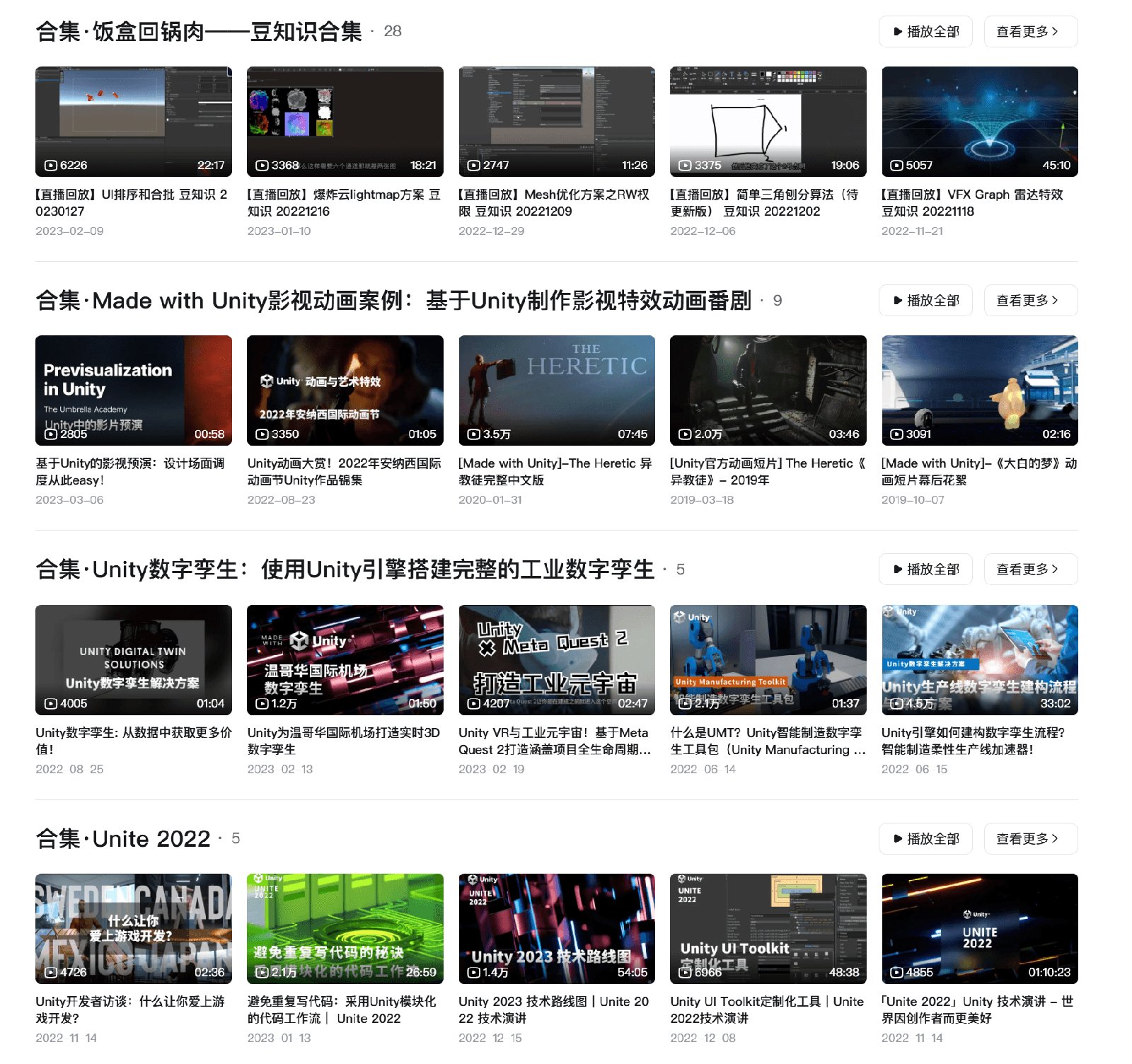1132x1064 pixels.
Task: Open the Meta Quest 2 打造工业元宇宙 thumbnail
Action: (x=557, y=660)
